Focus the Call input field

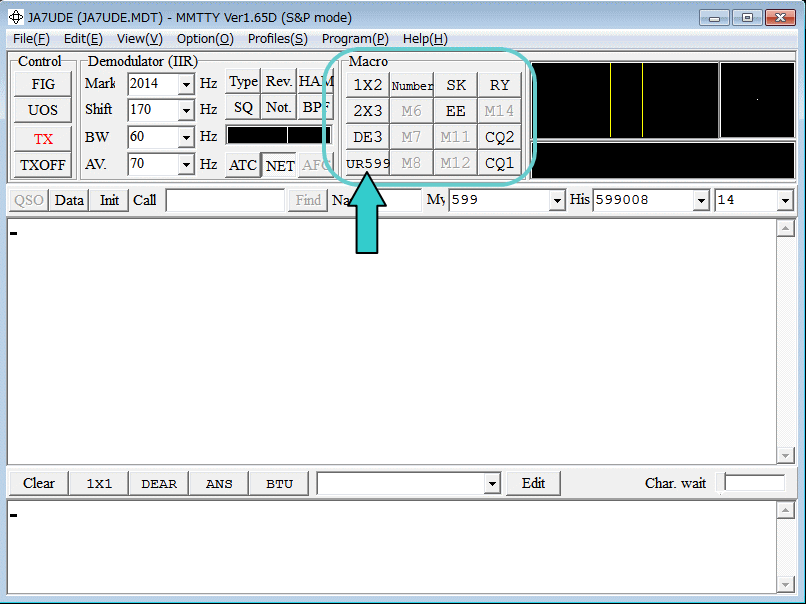(x=225, y=200)
